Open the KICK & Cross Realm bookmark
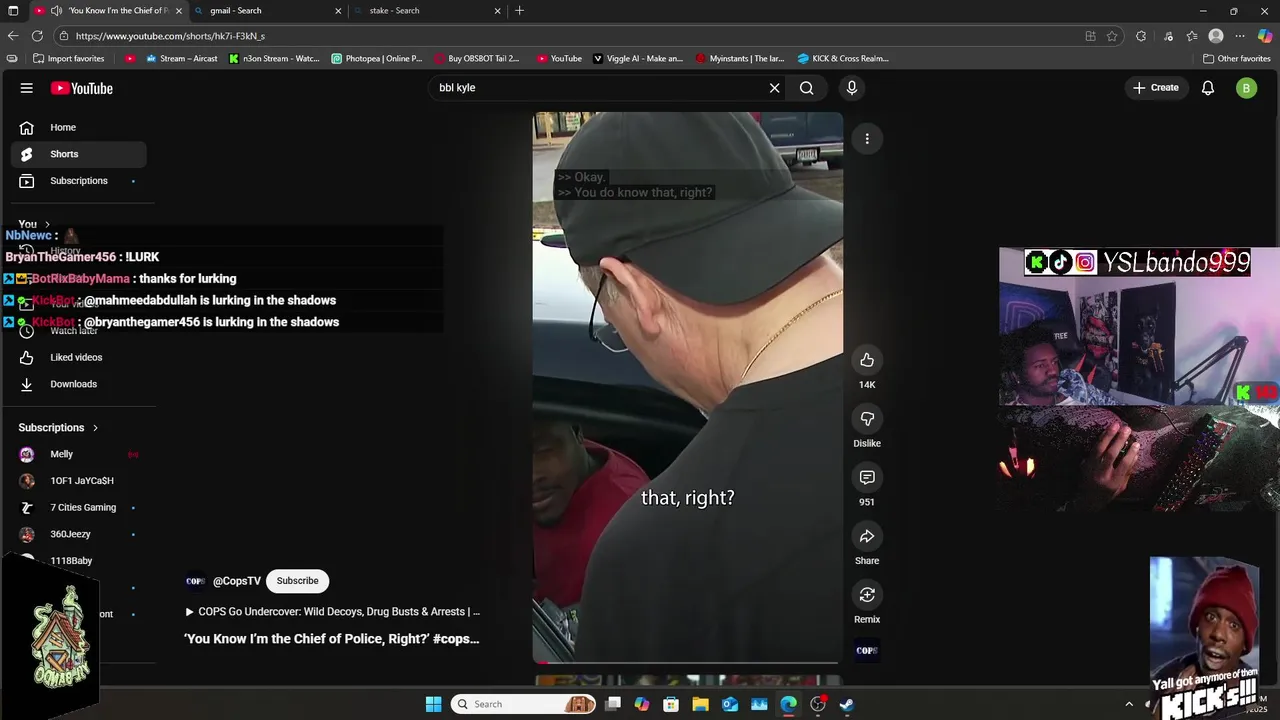 pos(842,59)
